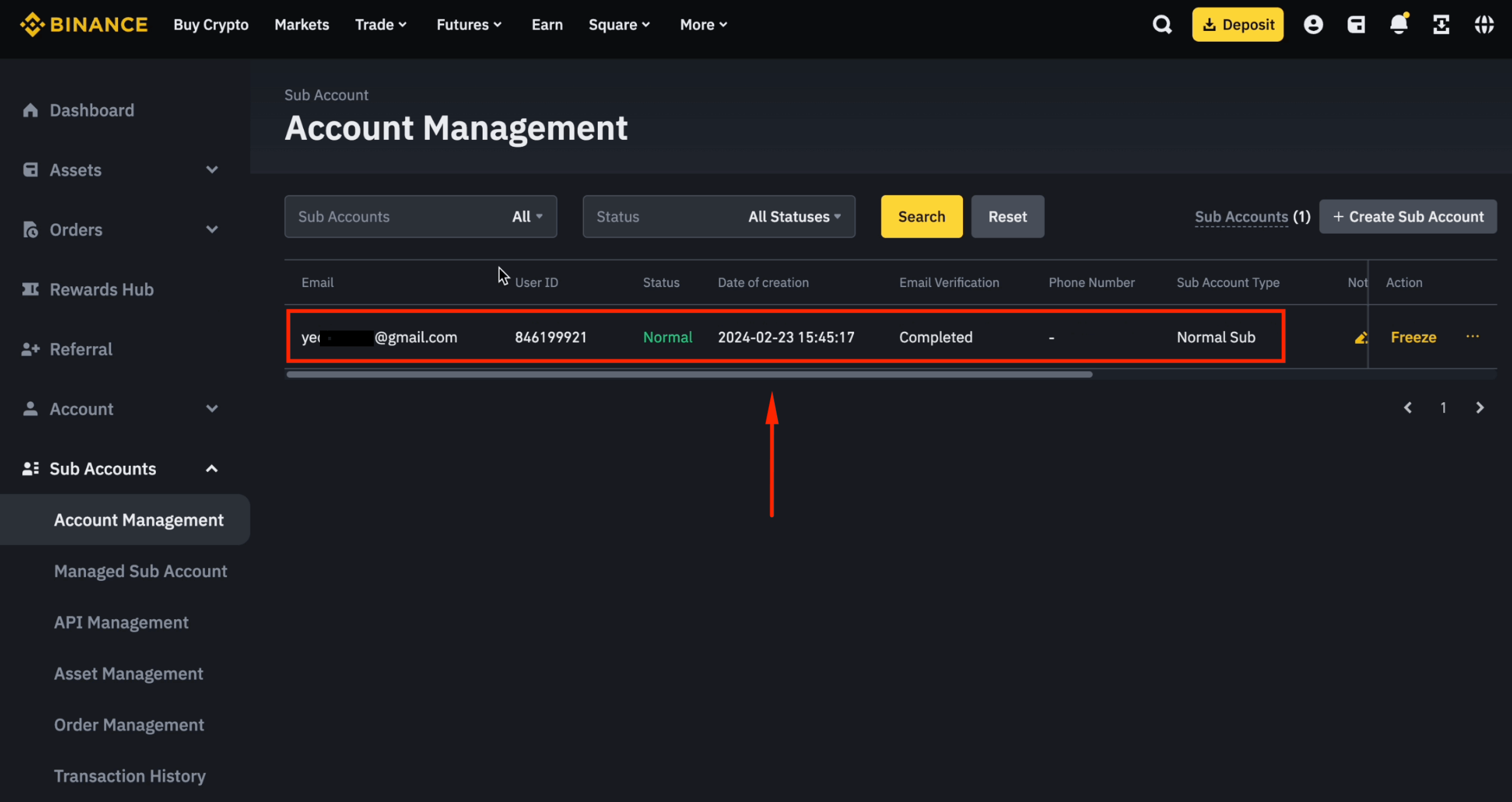
Task: Click the Binance logo
Action: click(84, 25)
